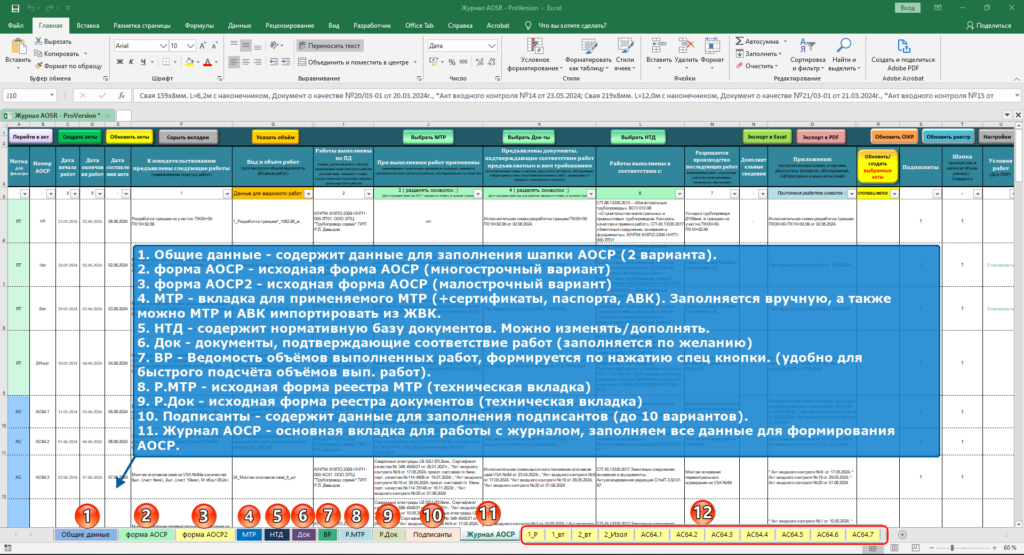Image resolution: width=1024 pixels, height=555 pixels.
Task: Open filter dropdown 'Данные для ведомости работ'
Action: [308, 194]
